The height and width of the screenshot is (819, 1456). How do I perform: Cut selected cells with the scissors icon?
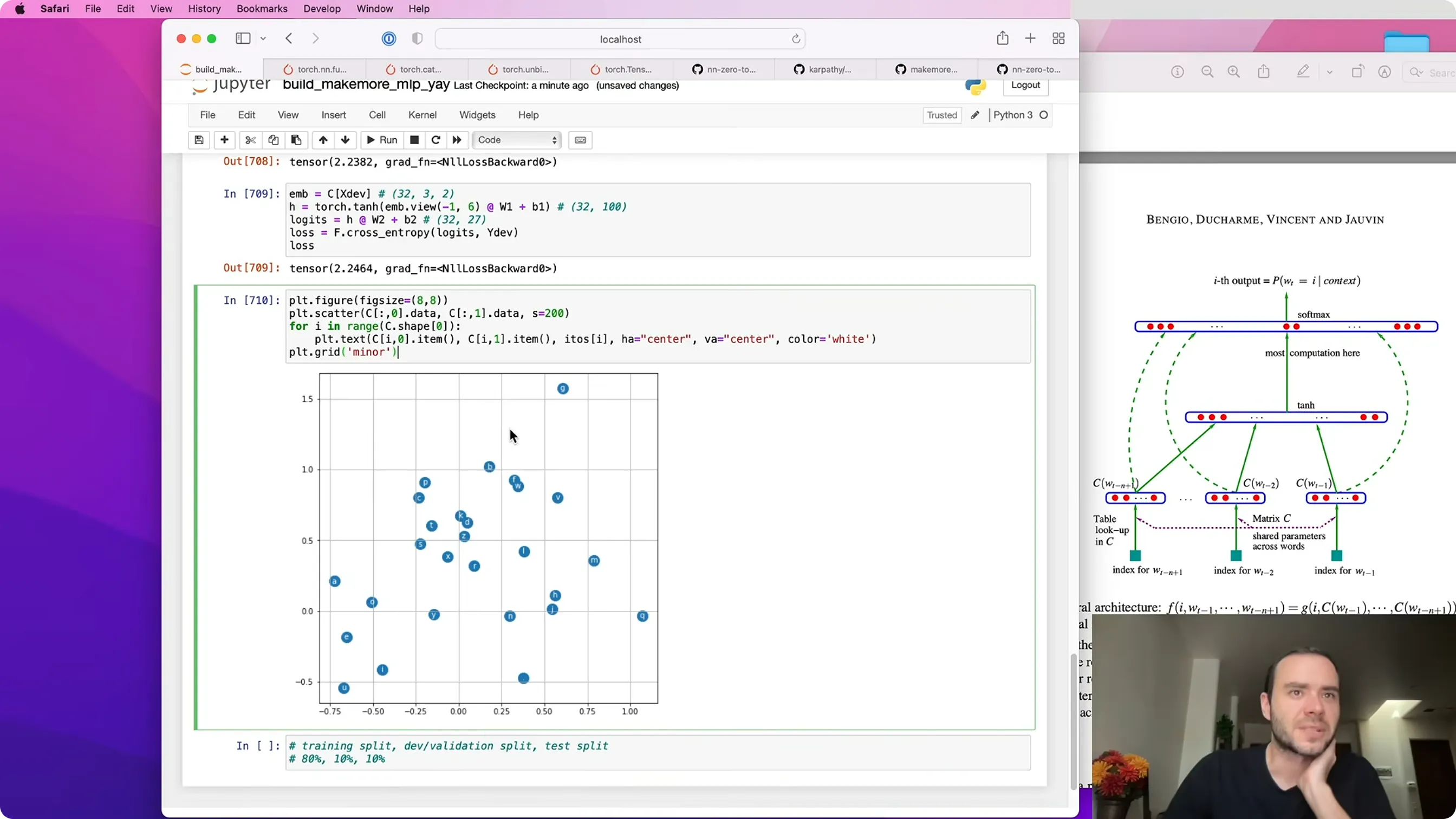(250, 140)
